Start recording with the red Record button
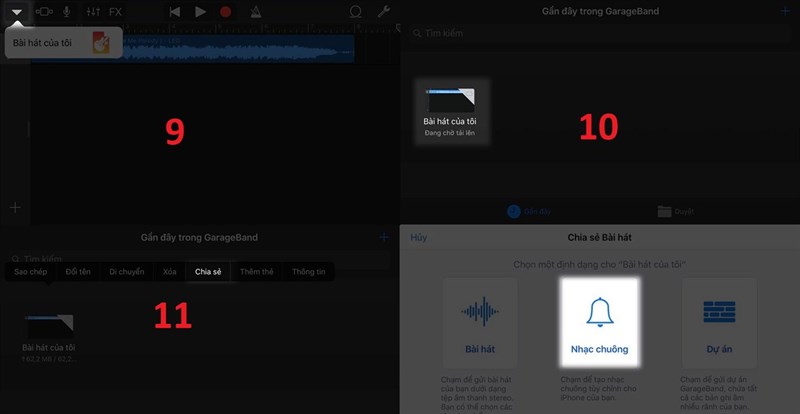800x414 pixels. pyautogui.click(x=226, y=12)
